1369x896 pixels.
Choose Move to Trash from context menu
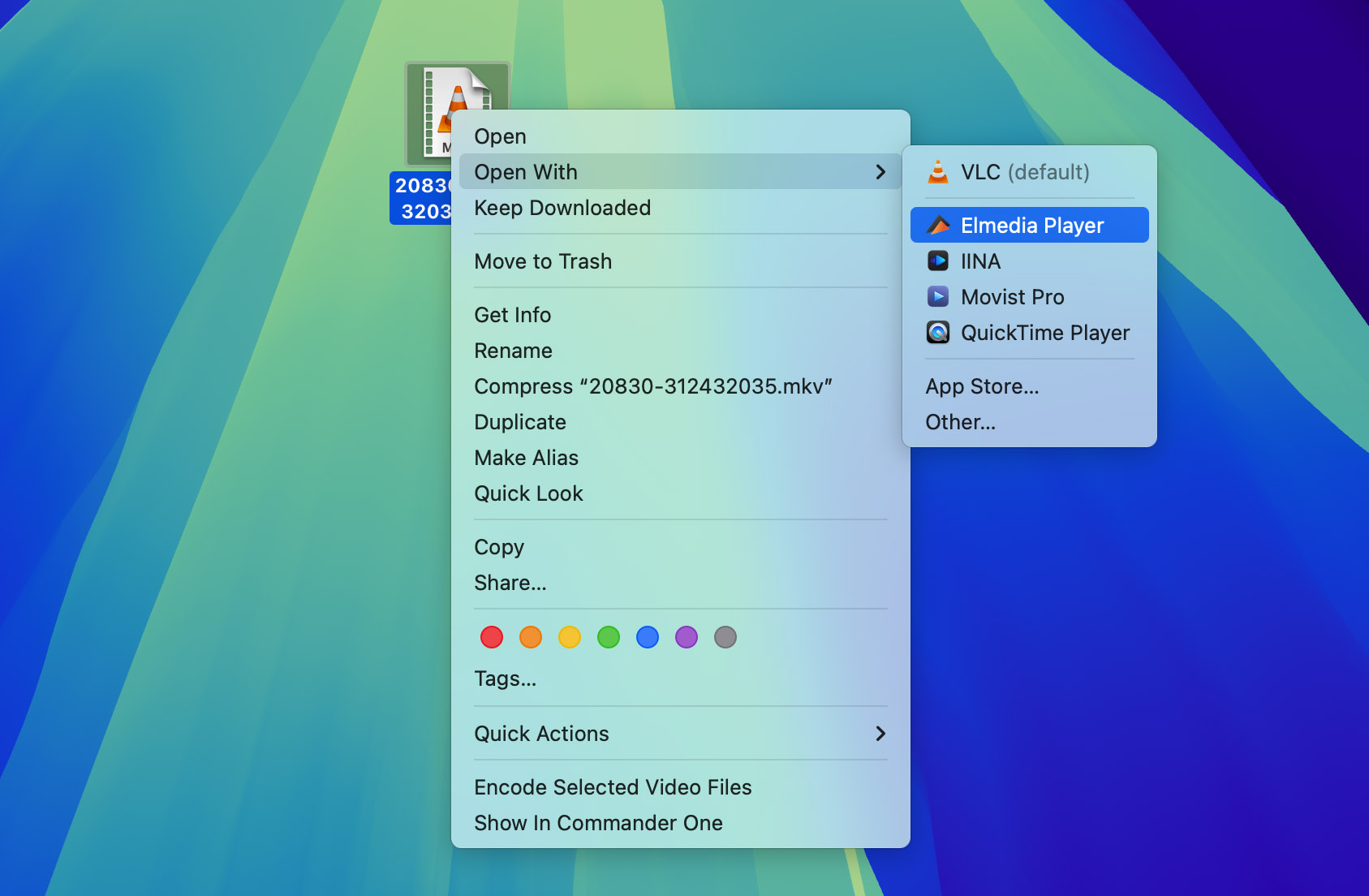543,261
